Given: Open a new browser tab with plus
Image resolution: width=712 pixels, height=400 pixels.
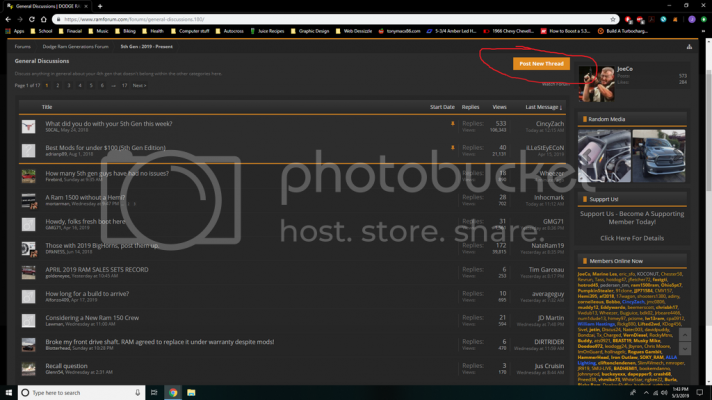Looking at the screenshot, I should [100, 6].
